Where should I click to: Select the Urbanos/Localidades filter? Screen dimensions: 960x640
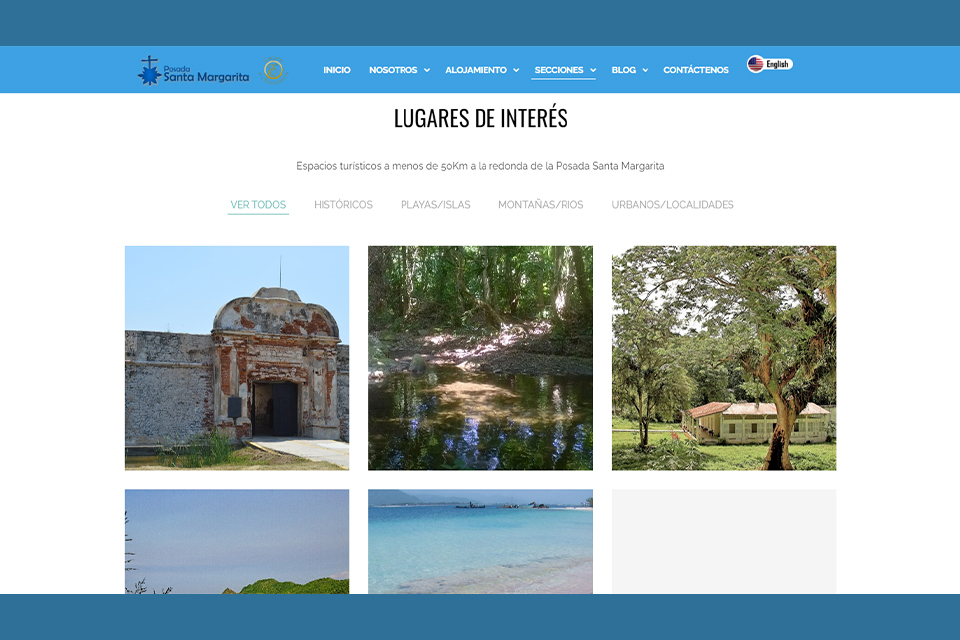(x=672, y=205)
